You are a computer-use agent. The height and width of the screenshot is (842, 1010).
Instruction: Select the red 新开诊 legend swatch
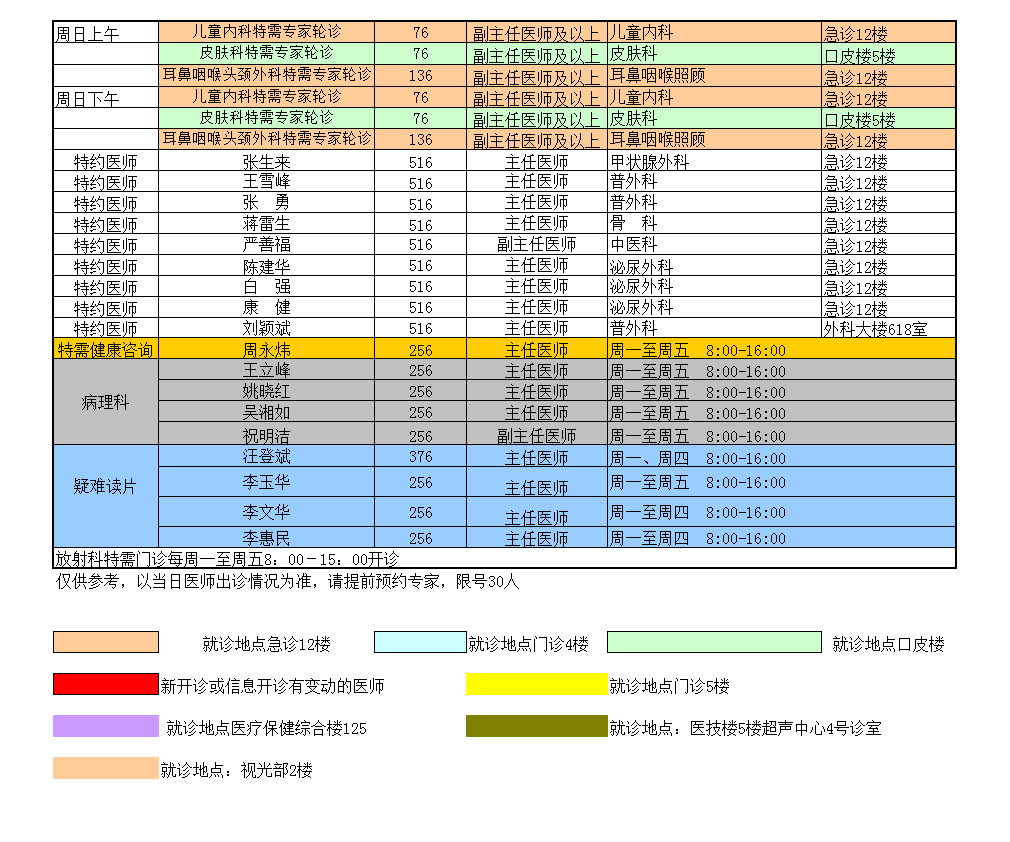pos(106,684)
